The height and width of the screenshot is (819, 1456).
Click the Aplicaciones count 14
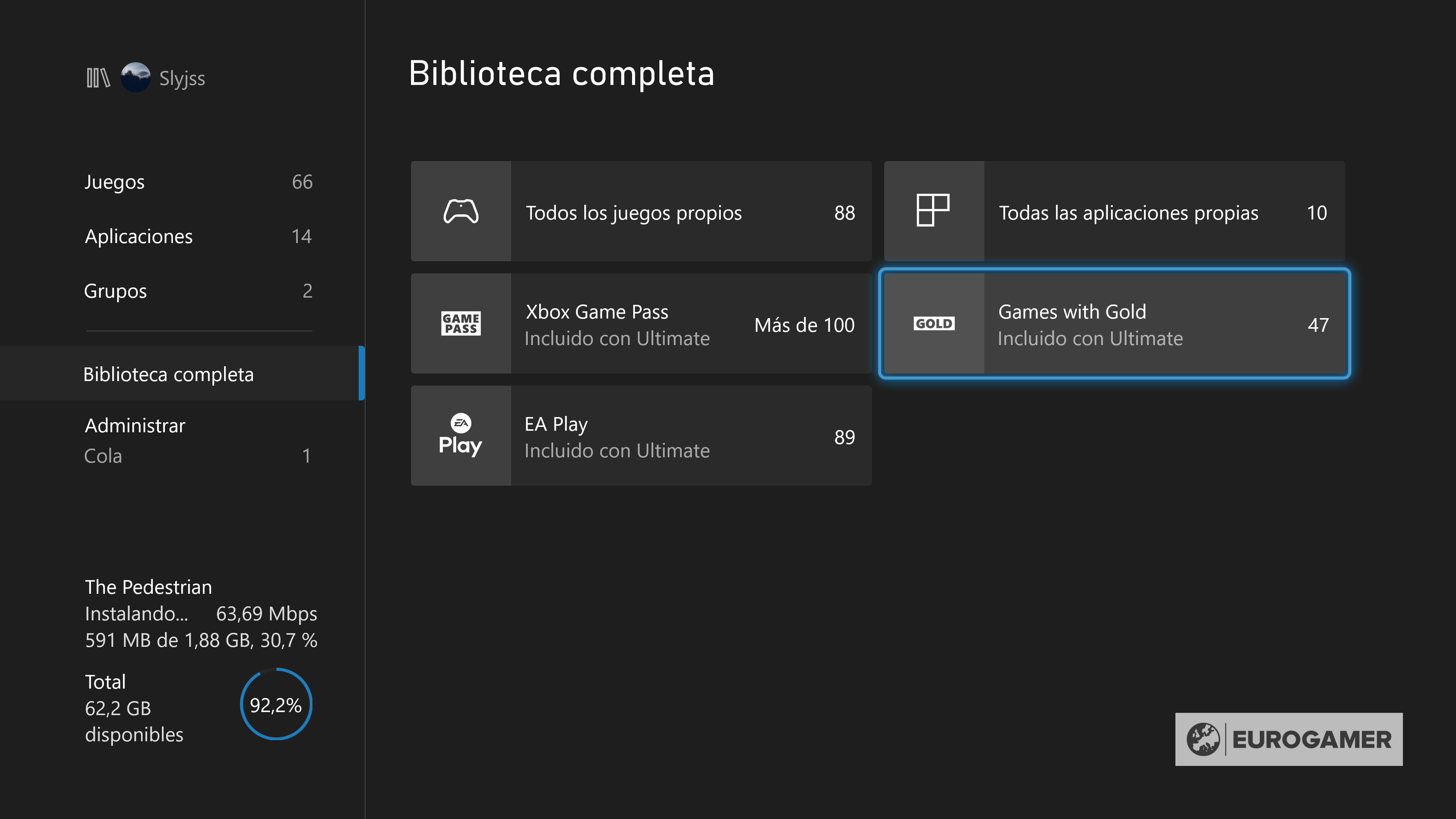click(x=301, y=236)
